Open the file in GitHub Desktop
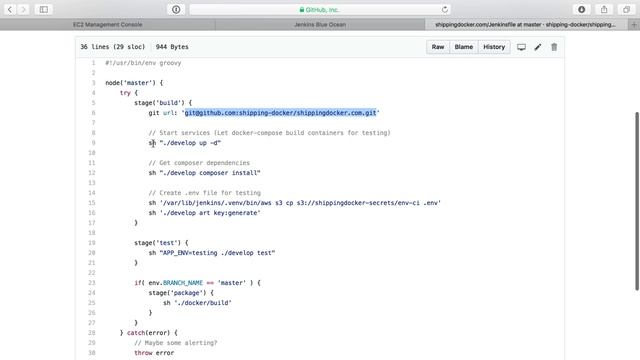 521,47
